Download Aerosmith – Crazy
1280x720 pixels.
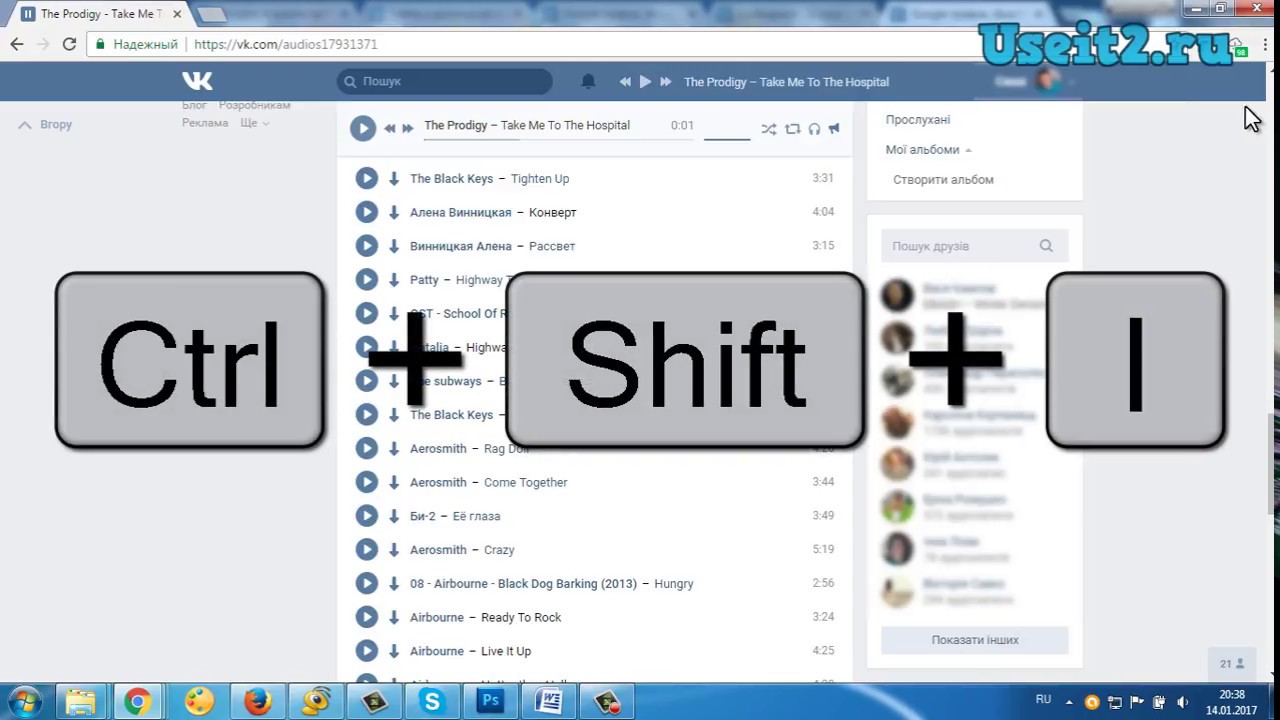tap(393, 550)
